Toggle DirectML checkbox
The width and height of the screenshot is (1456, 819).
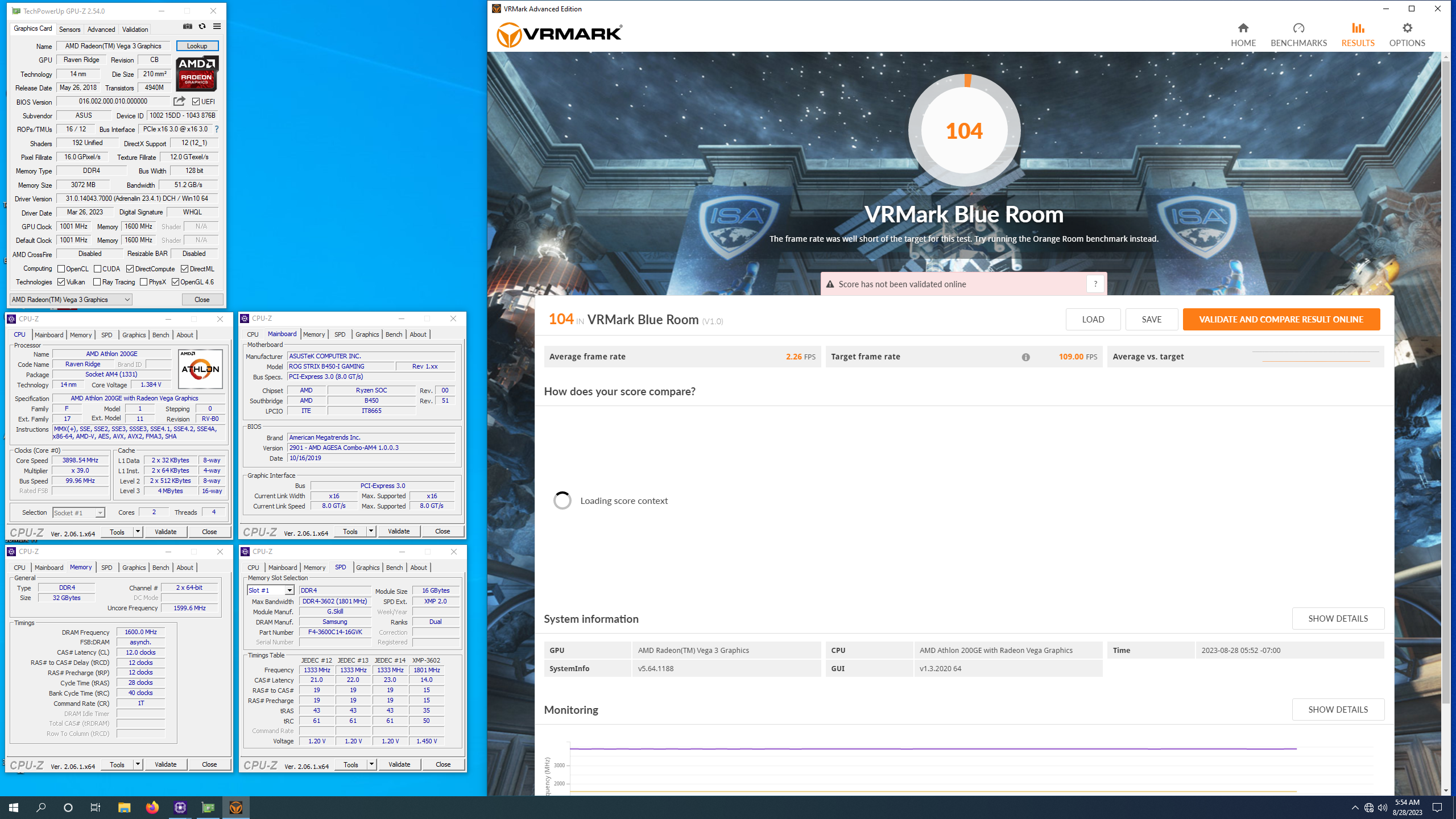184,269
